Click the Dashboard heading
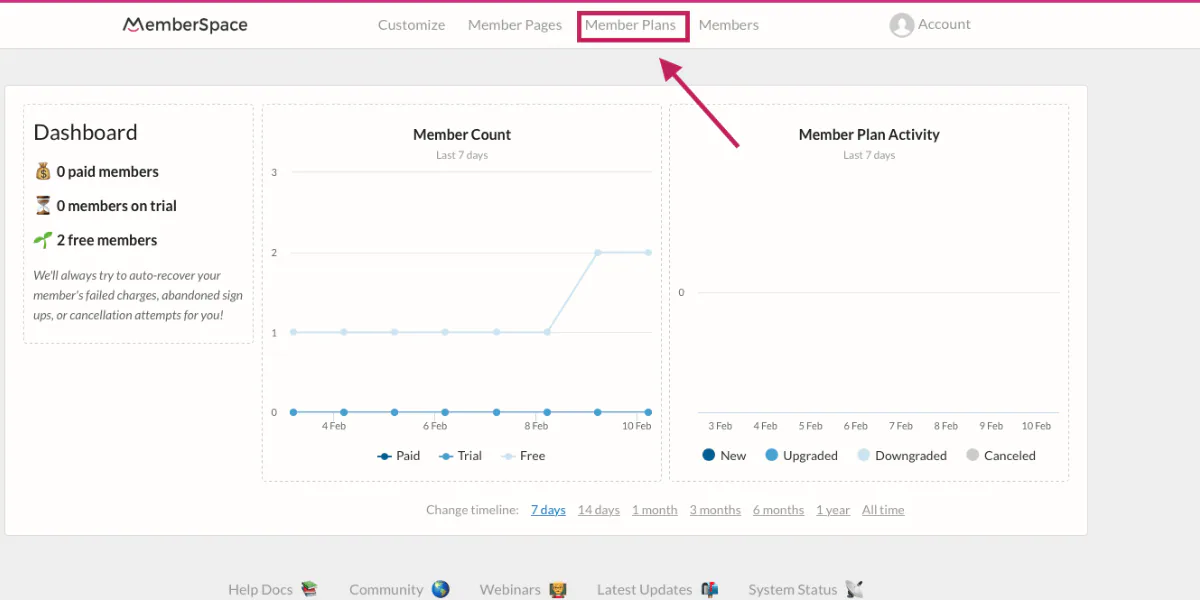Screen dimensions: 1200x600 point(85,133)
